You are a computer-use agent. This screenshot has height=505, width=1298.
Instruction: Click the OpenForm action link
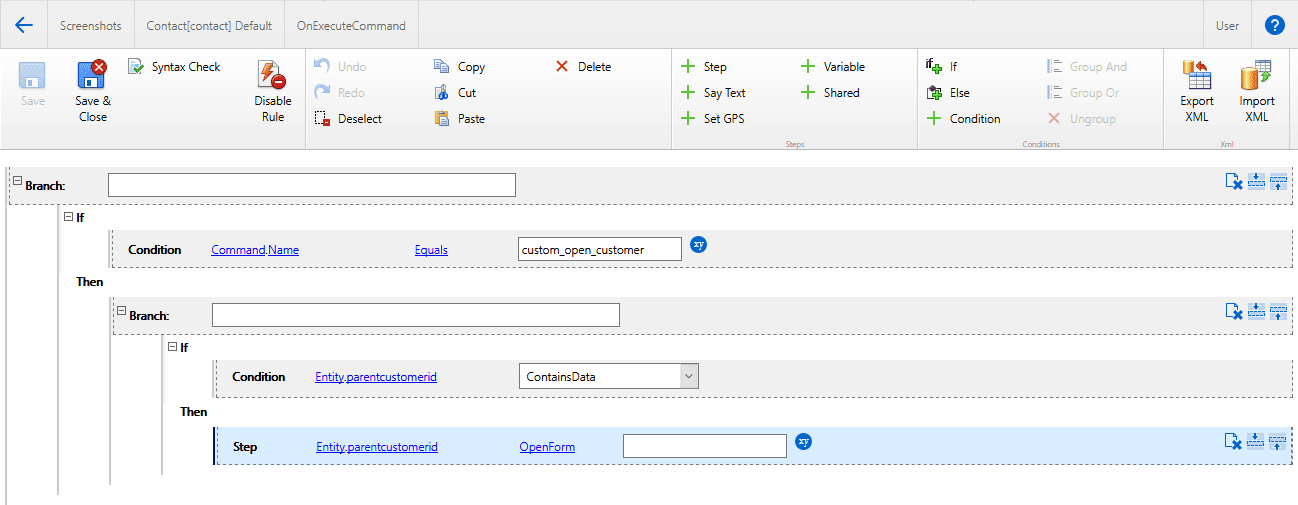coord(547,447)
